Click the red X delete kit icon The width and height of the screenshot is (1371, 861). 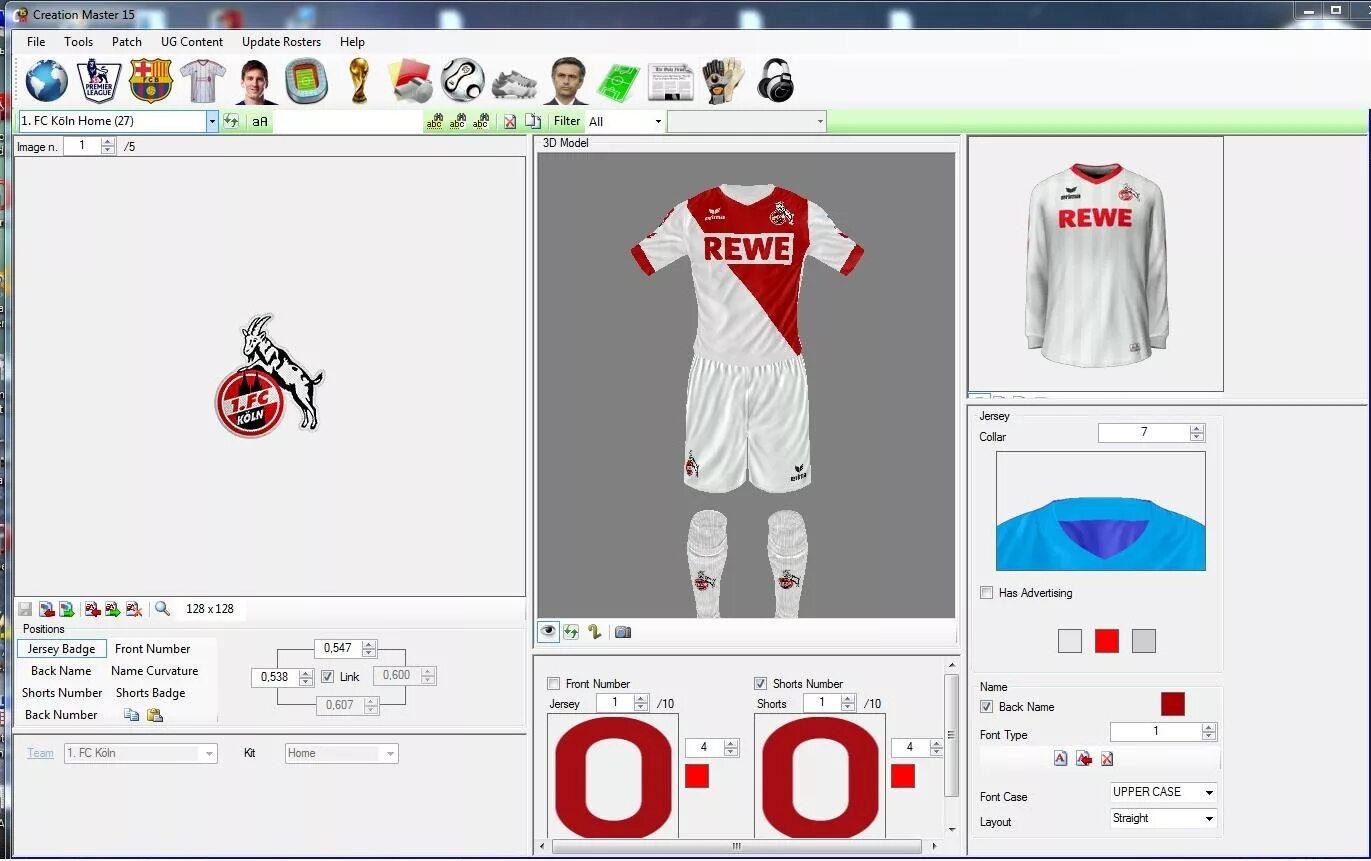coord(510,121)
